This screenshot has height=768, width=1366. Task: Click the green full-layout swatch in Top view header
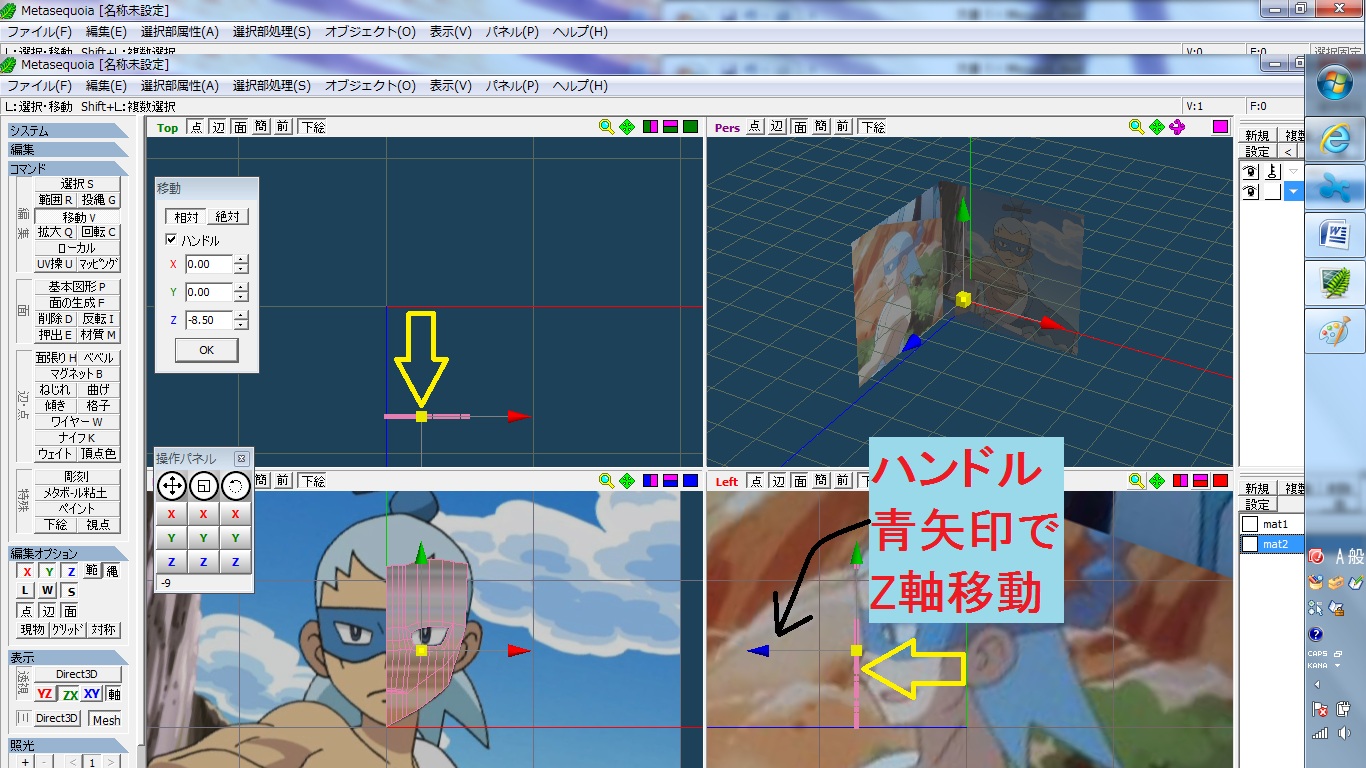point(690,127)
